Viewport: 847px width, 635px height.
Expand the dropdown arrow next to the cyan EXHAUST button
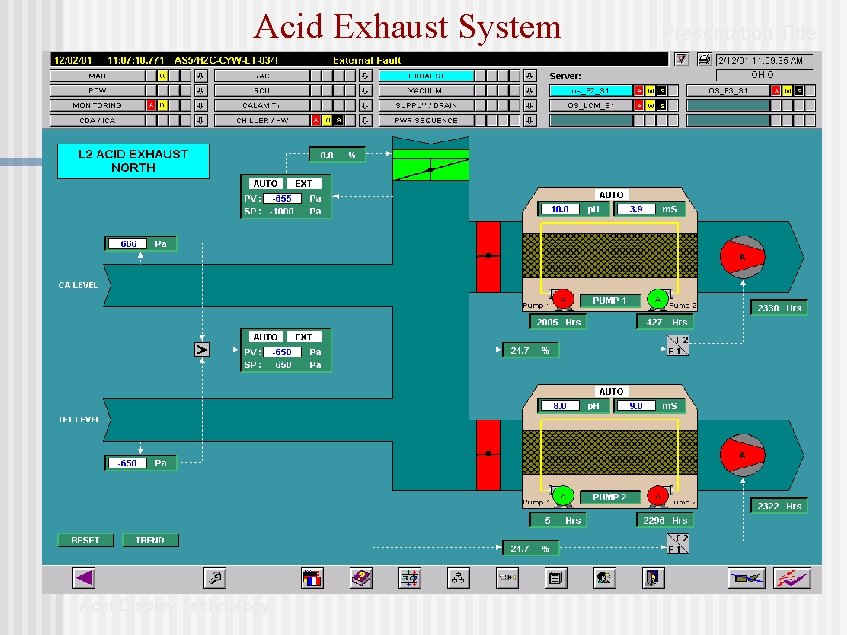click(x=529, y=76)
